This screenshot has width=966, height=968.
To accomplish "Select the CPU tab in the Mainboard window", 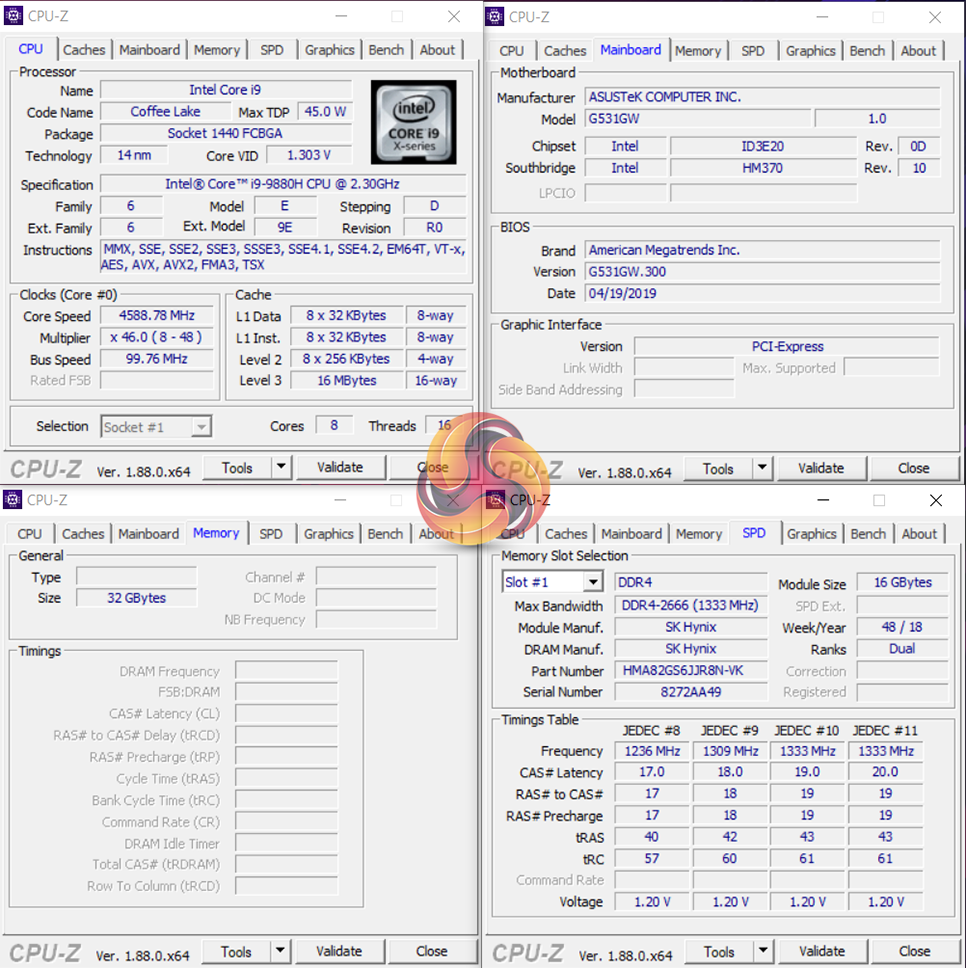I will [512, 51].
